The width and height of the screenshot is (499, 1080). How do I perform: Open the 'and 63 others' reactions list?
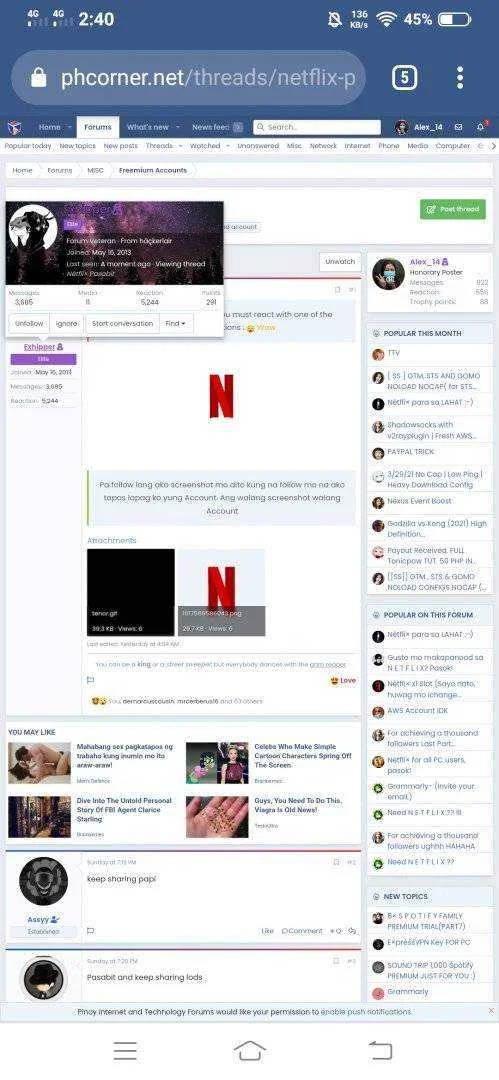pos(241,701)
